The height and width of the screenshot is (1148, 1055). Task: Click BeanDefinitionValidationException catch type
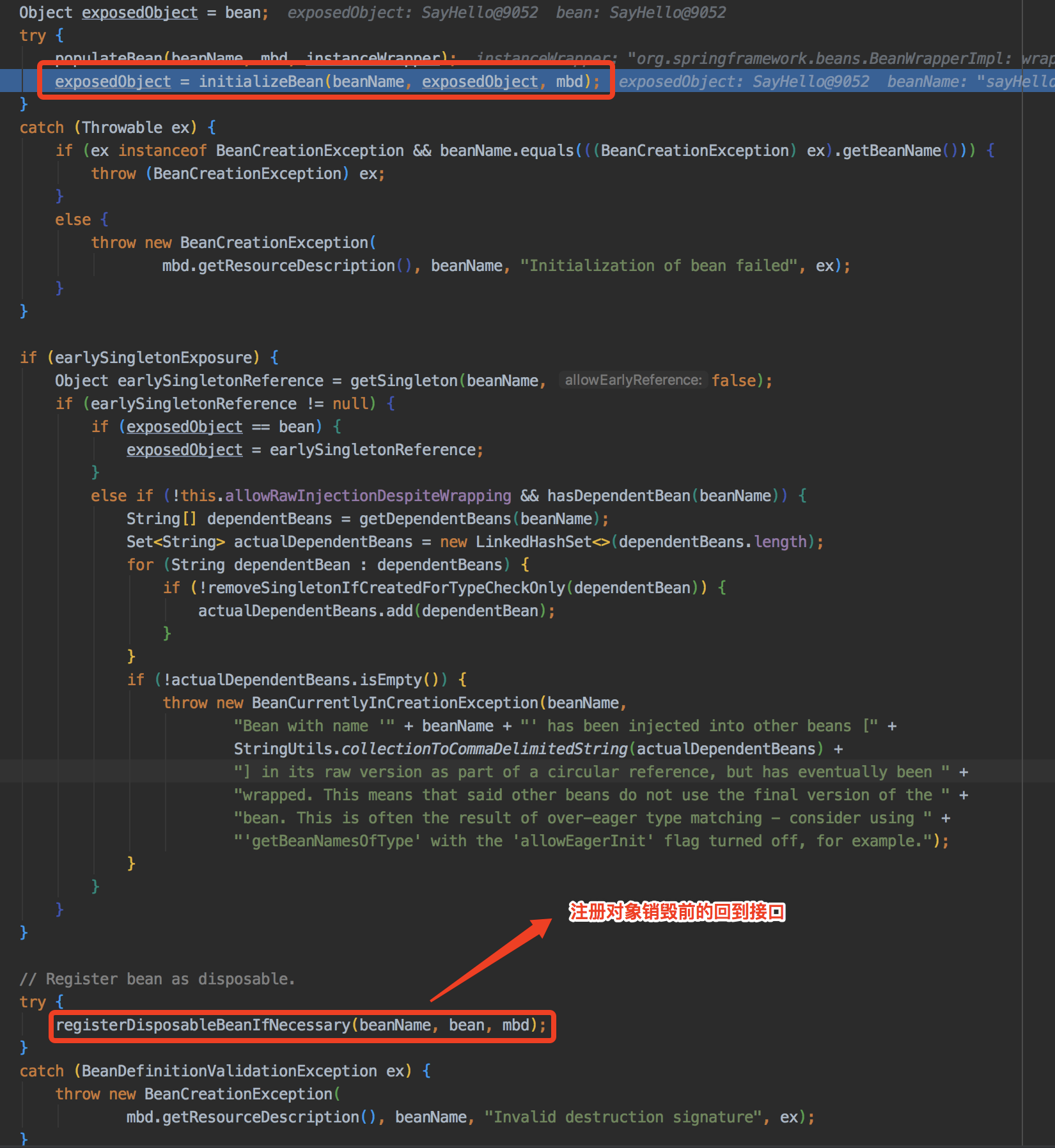(229, 1071)
